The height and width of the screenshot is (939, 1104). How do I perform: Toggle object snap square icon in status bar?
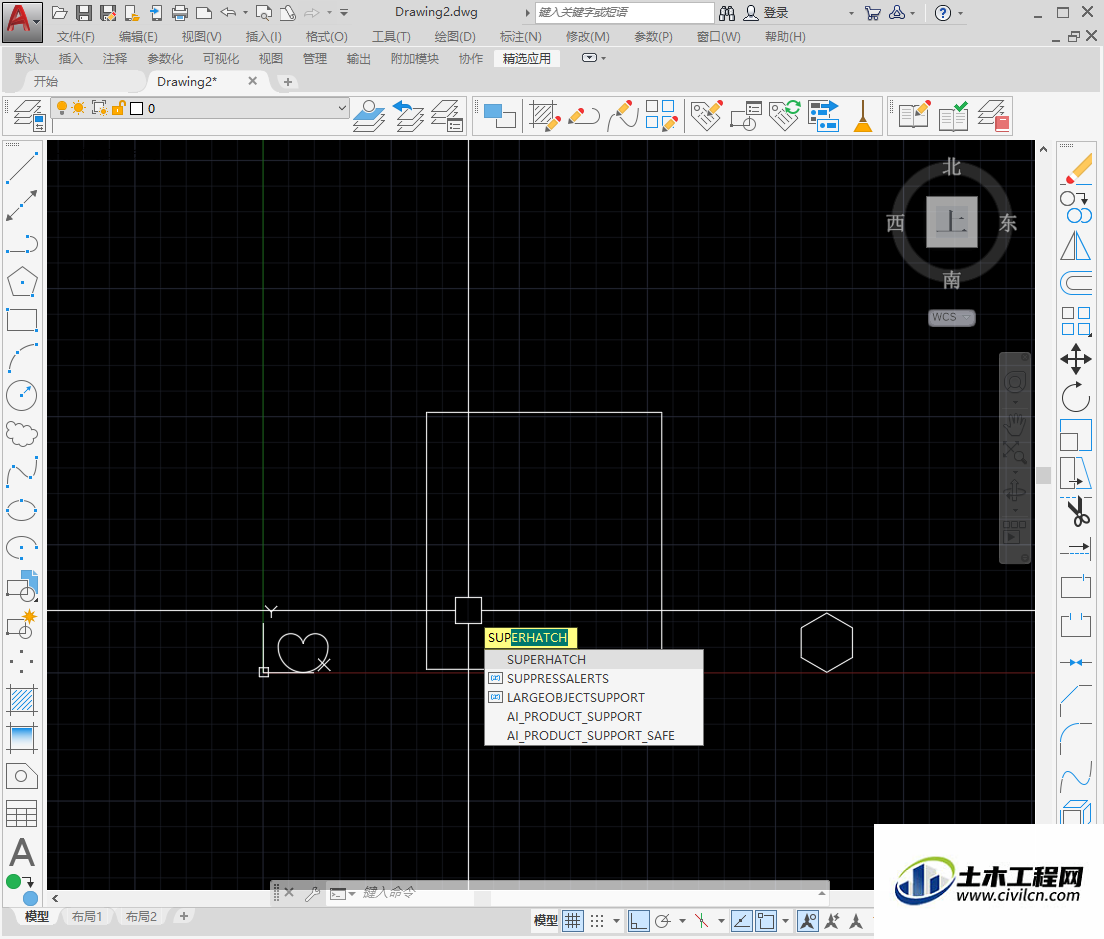tap(766, 921)
